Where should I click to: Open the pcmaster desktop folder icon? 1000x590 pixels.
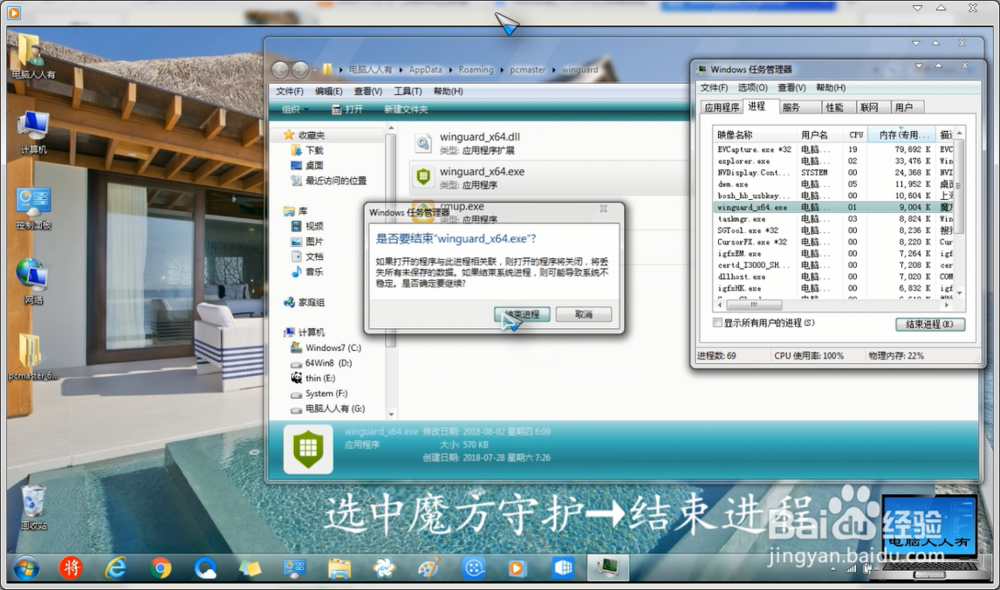(x=32, y=357)
